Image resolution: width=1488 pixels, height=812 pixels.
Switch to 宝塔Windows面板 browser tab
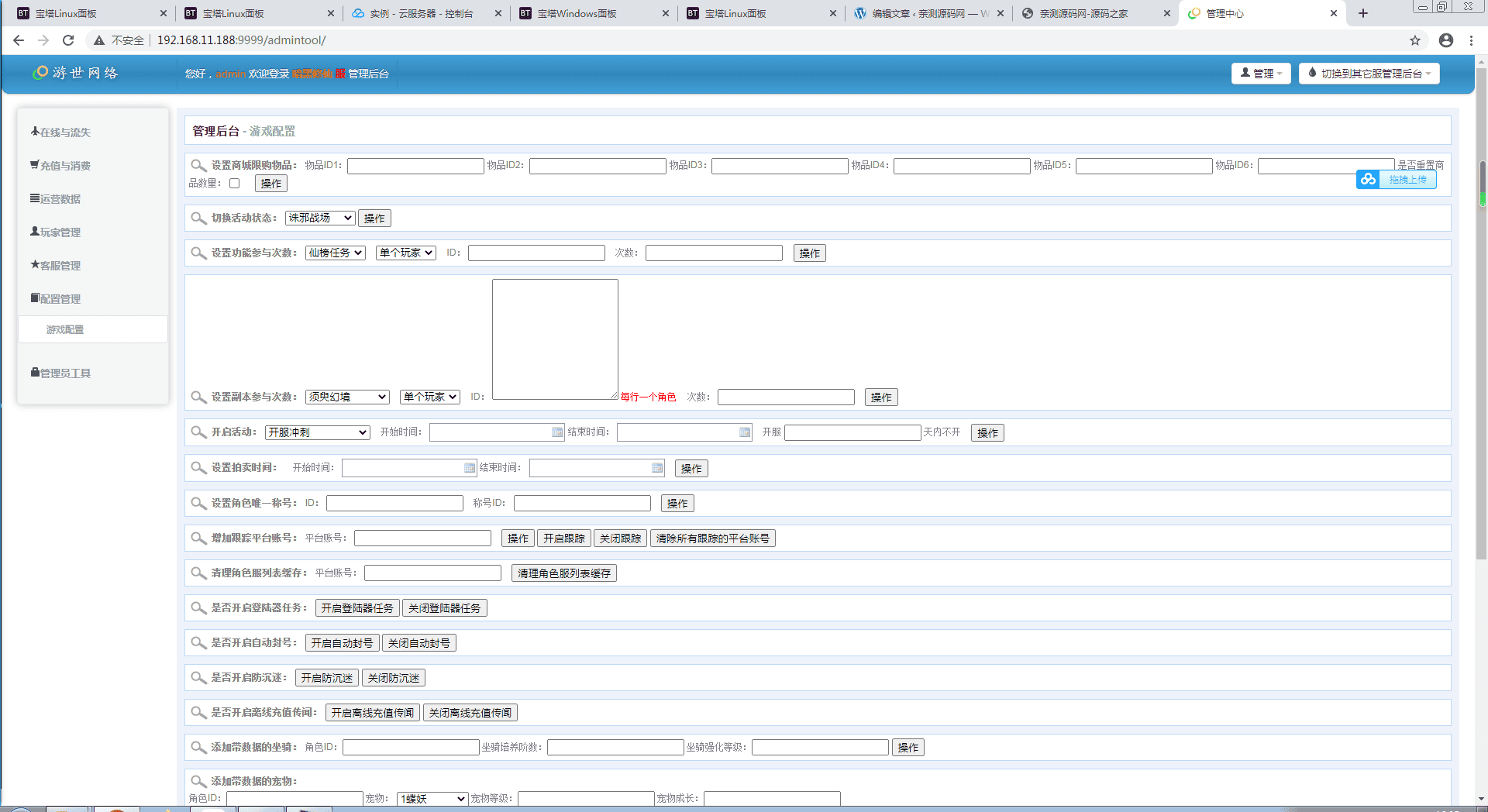594,13
